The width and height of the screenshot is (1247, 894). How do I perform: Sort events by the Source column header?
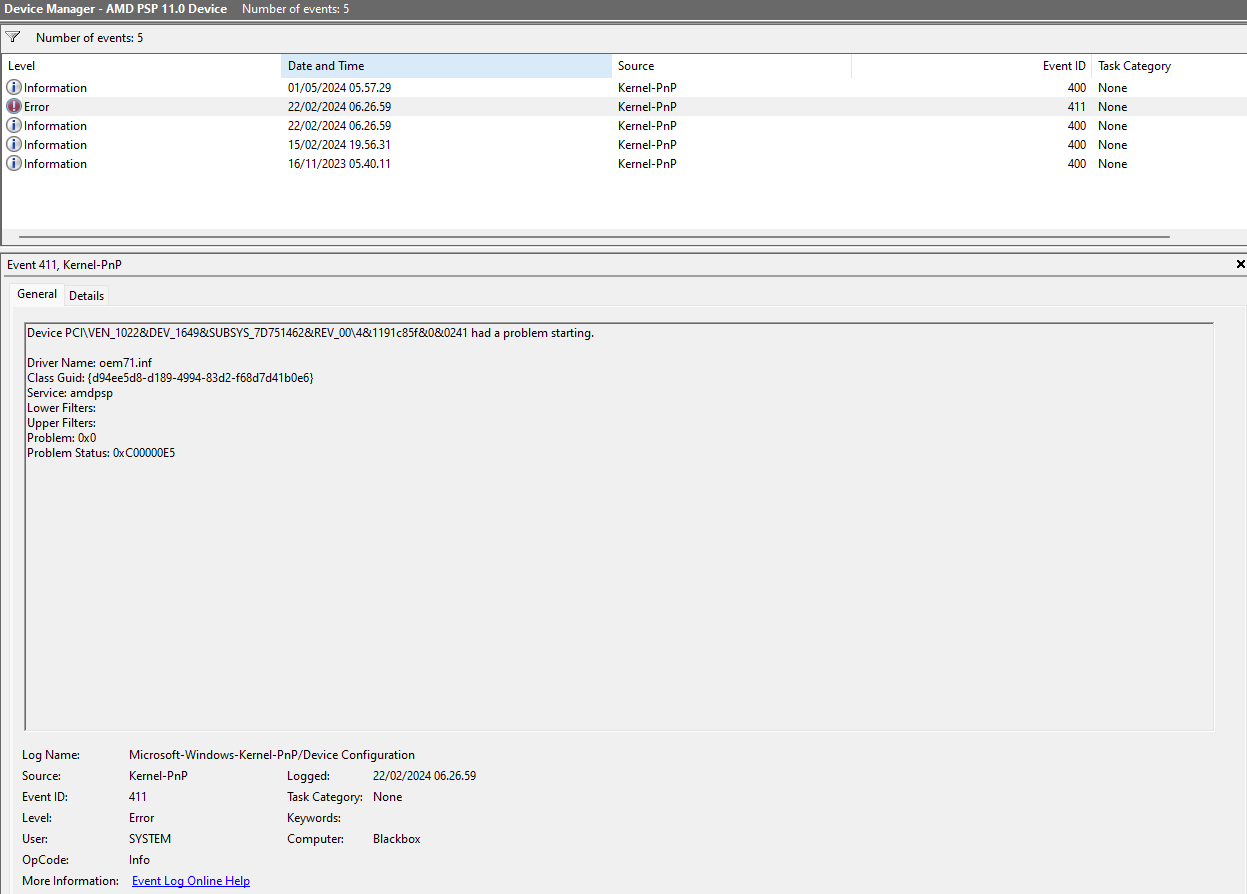pos(731,66)
